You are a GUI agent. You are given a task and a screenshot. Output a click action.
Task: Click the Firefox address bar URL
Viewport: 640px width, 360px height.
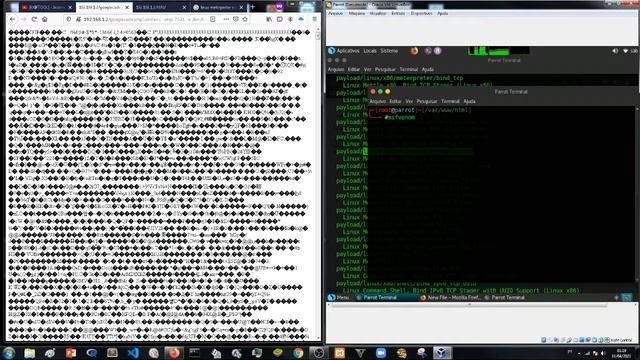(x=144, y=19)
